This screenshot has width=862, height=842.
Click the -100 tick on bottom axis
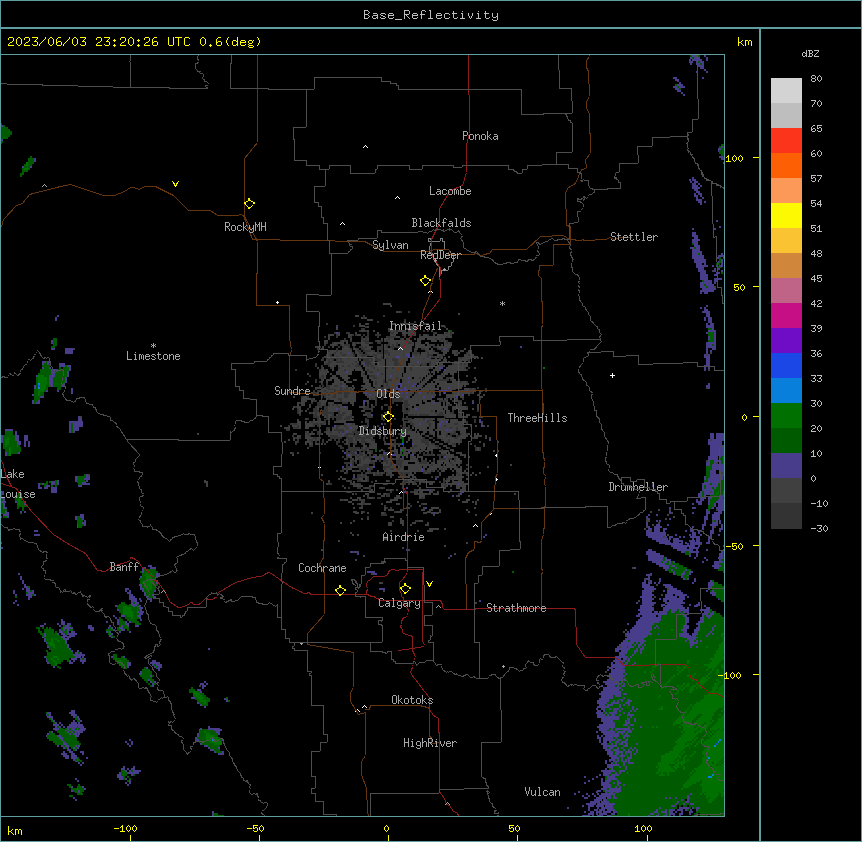click(x=125, y=828)
